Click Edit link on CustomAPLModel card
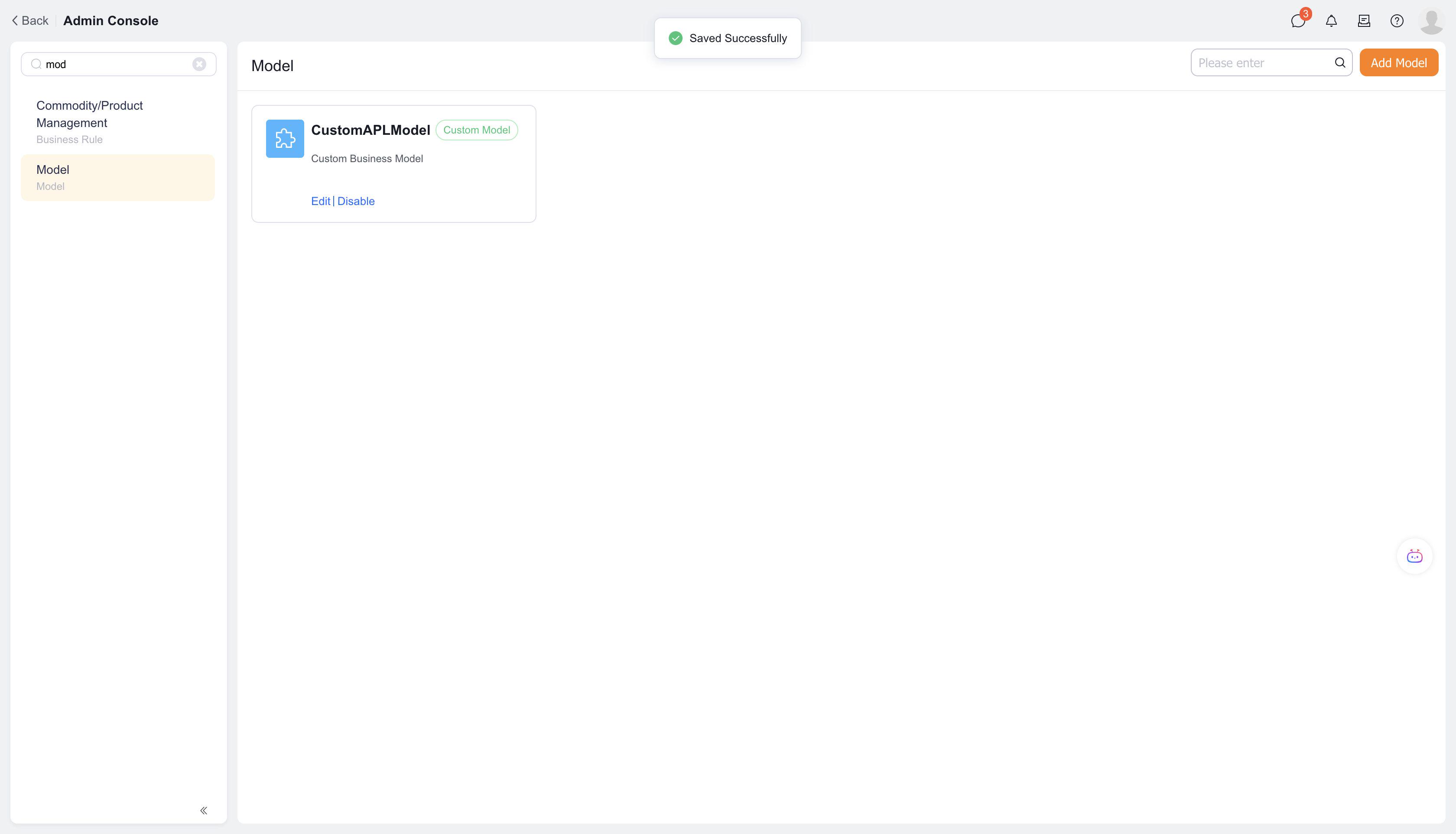The image size is (1456, 834). click(x=320, y=201)
